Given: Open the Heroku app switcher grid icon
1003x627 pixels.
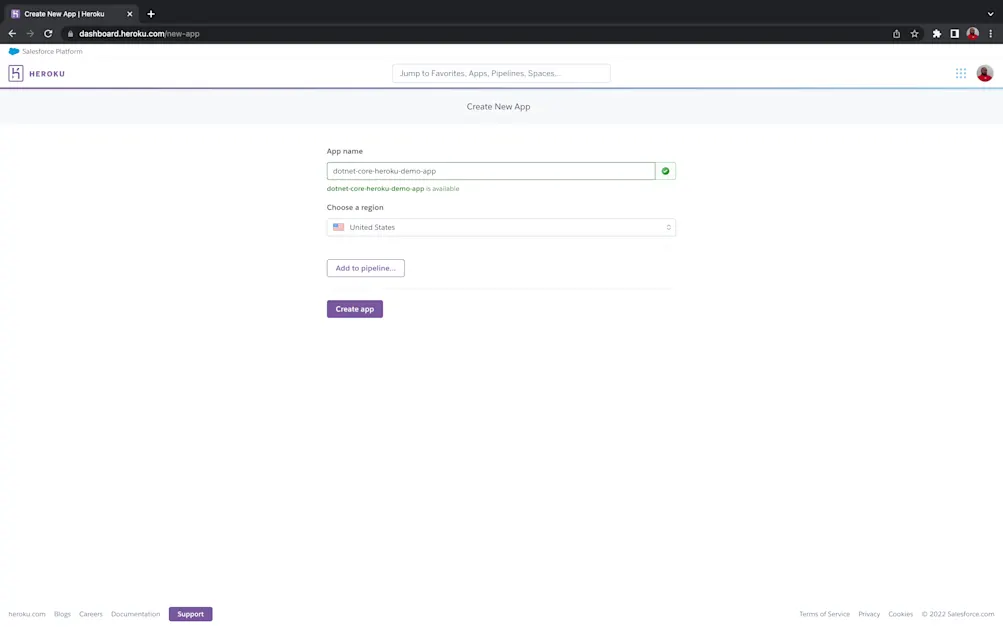Looking at the screenshot, I should point(959,72).
